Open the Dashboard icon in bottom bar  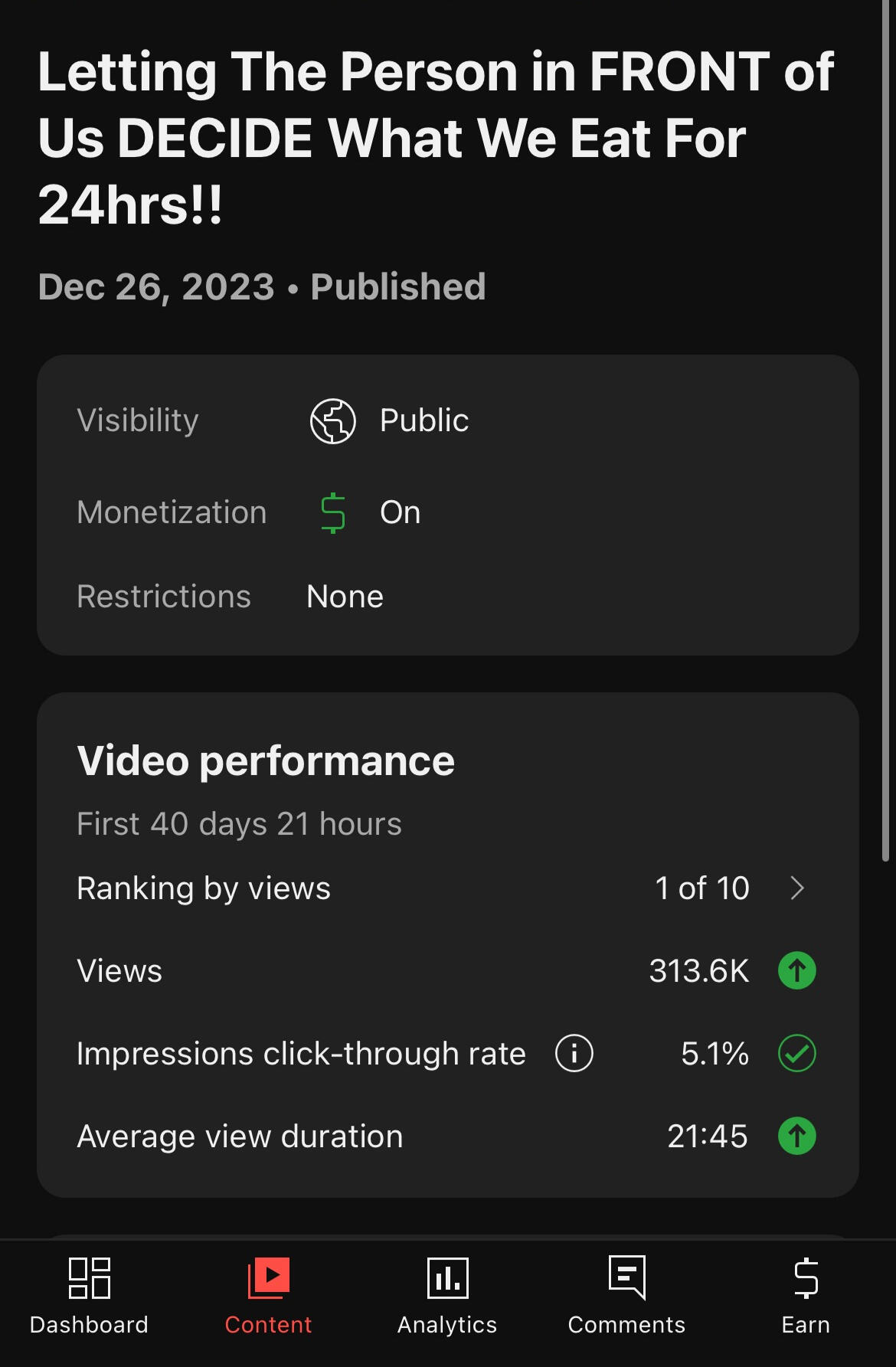click(x=89, y=1278)
